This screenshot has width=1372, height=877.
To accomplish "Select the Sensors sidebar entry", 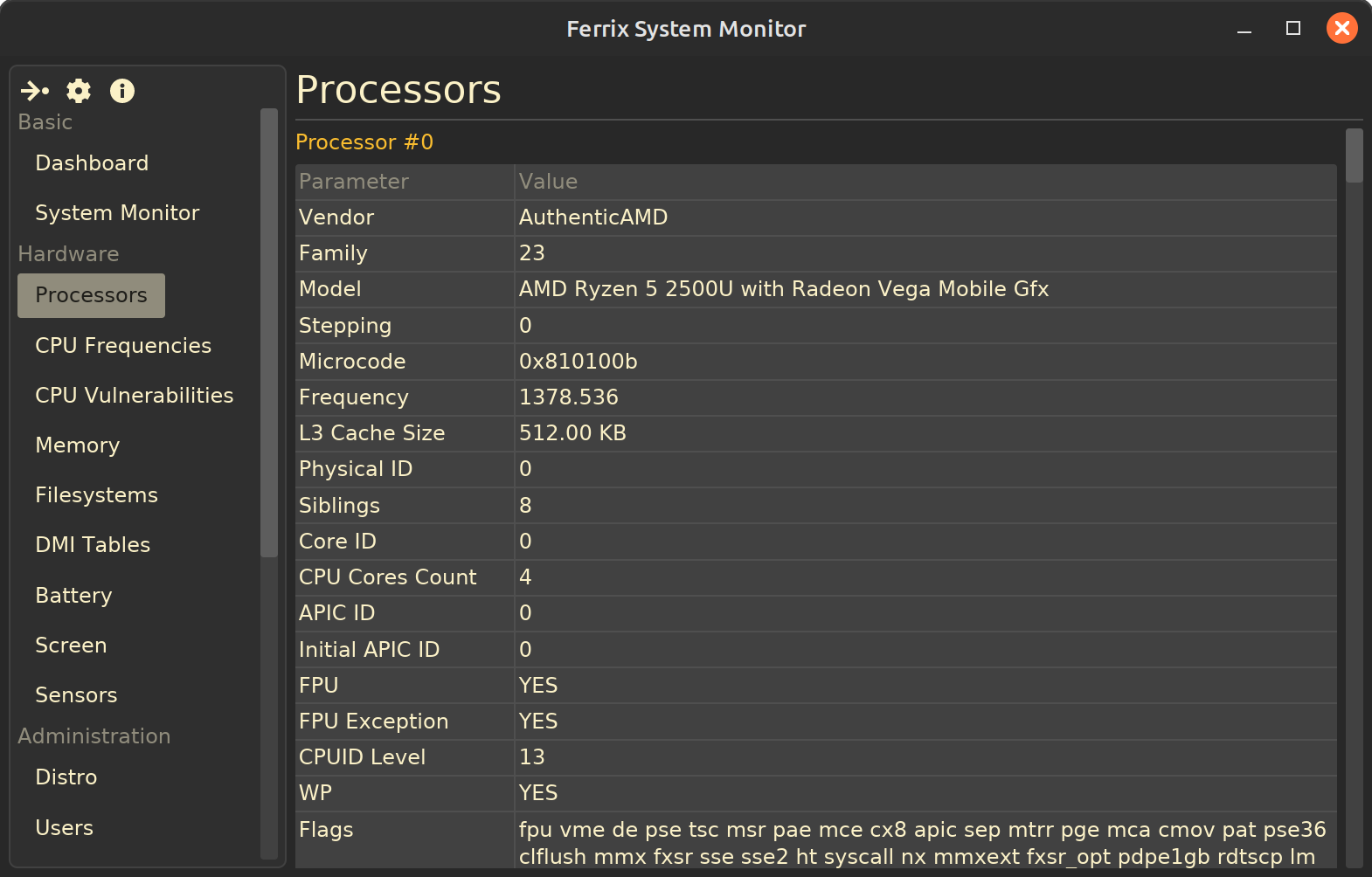I will pos(76,695).
